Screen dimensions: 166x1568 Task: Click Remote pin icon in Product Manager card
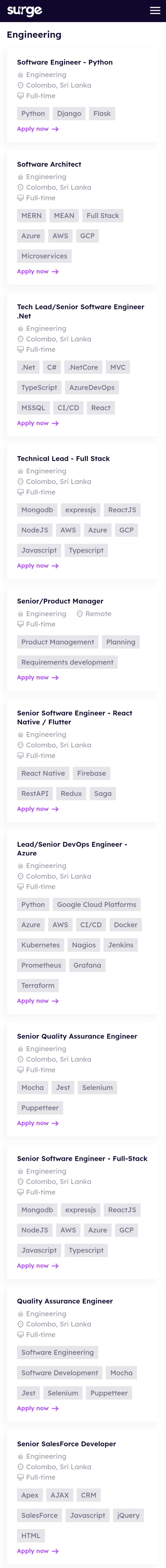(80, 614)
